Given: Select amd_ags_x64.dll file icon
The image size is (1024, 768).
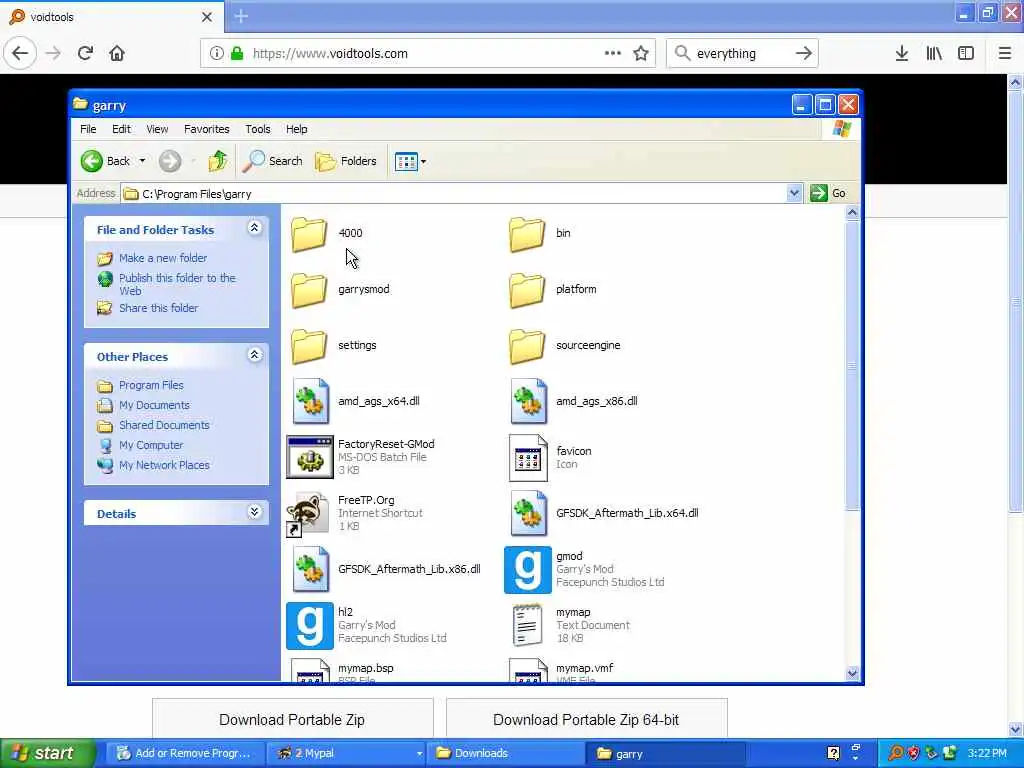Looking at the screenshot, I should (x=310, y=401).
